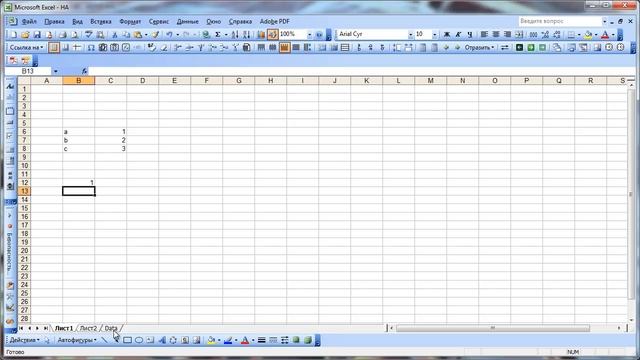The height and width of the screenshot is (360, 640).
Task: Click the Print icon in the standard toolbar
Action: 63,35
